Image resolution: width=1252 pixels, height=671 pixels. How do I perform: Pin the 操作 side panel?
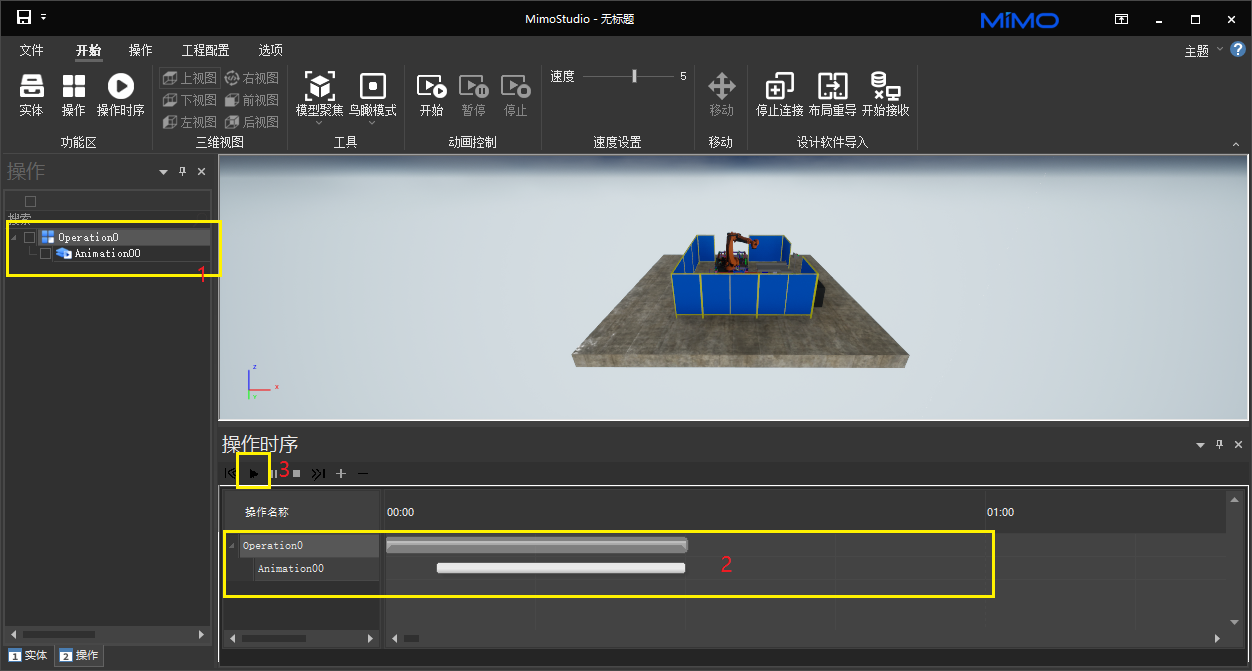(x=182, y=172)
